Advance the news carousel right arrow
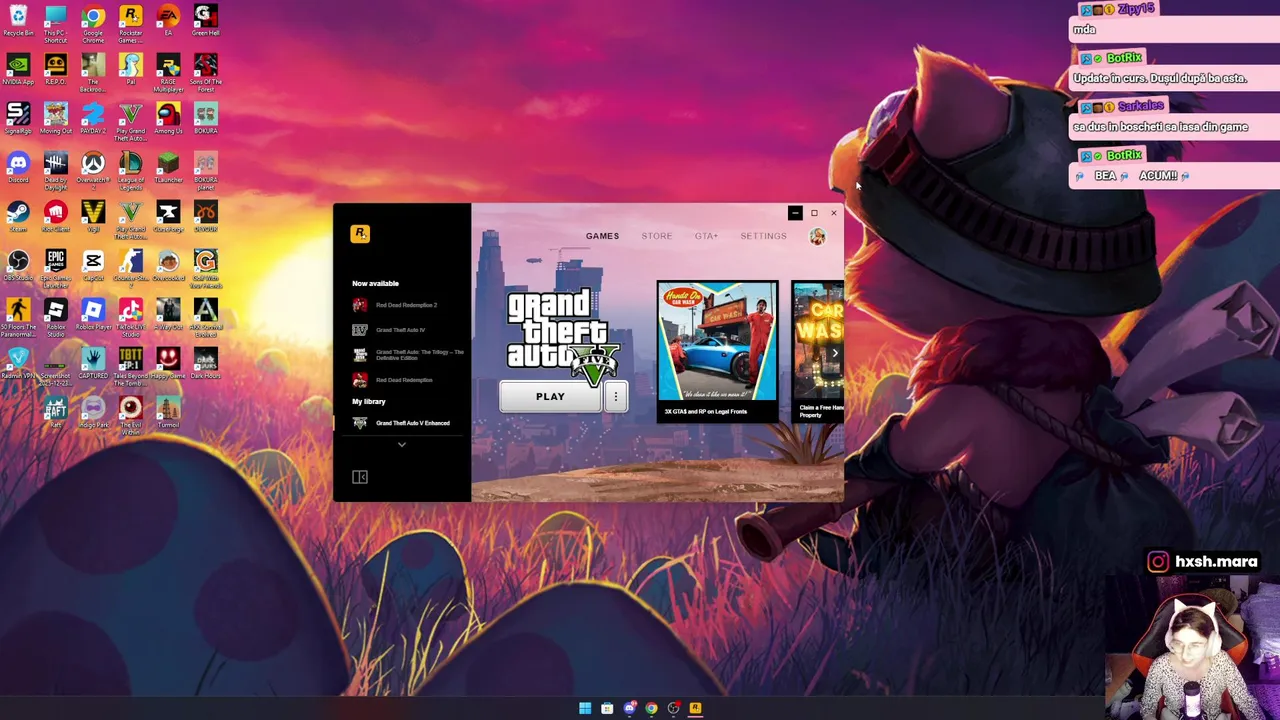Viewport: 1280px width, 720px height. click(x=835, y=352)
